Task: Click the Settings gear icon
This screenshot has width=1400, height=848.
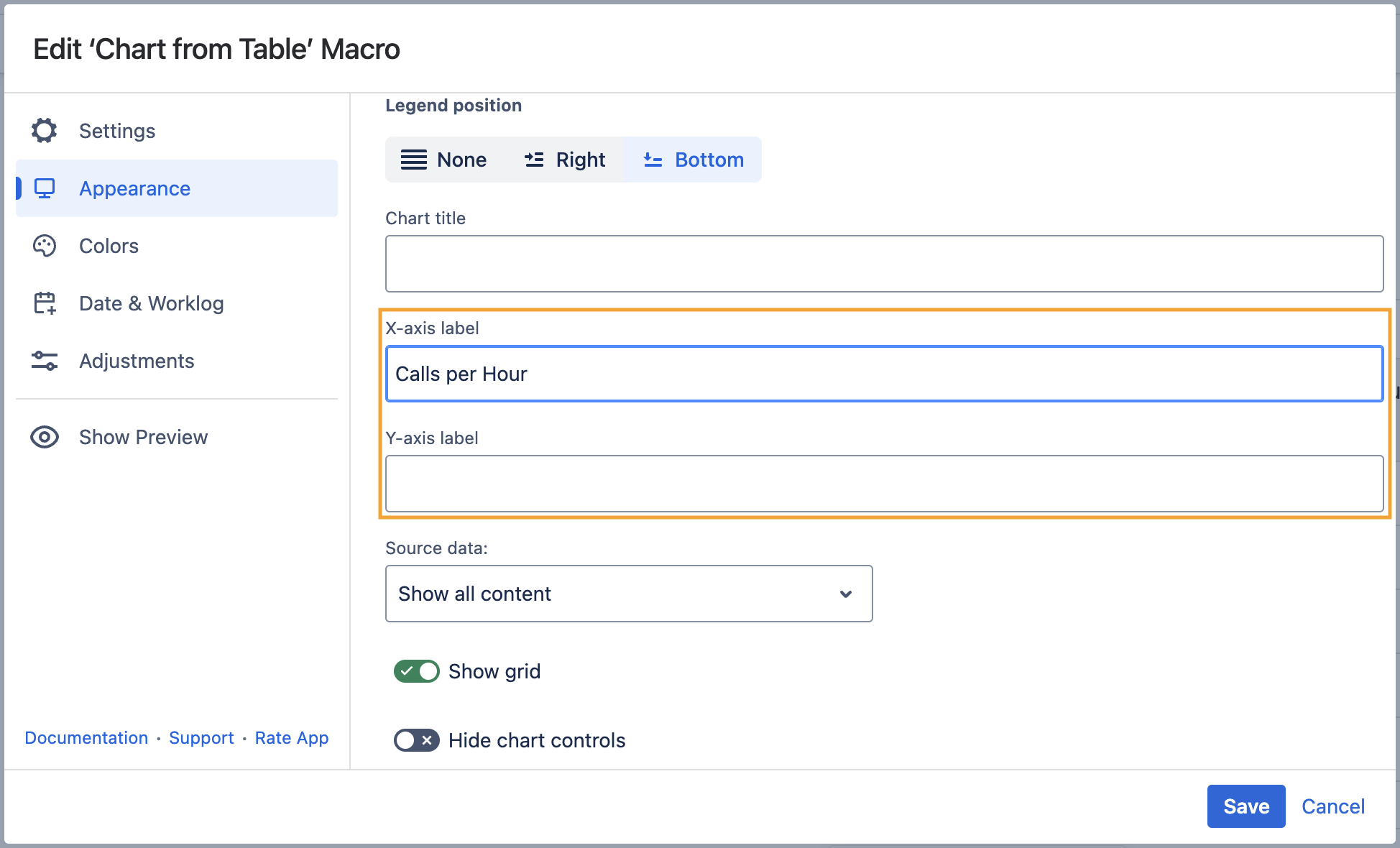Action: [x=44, y=131]
